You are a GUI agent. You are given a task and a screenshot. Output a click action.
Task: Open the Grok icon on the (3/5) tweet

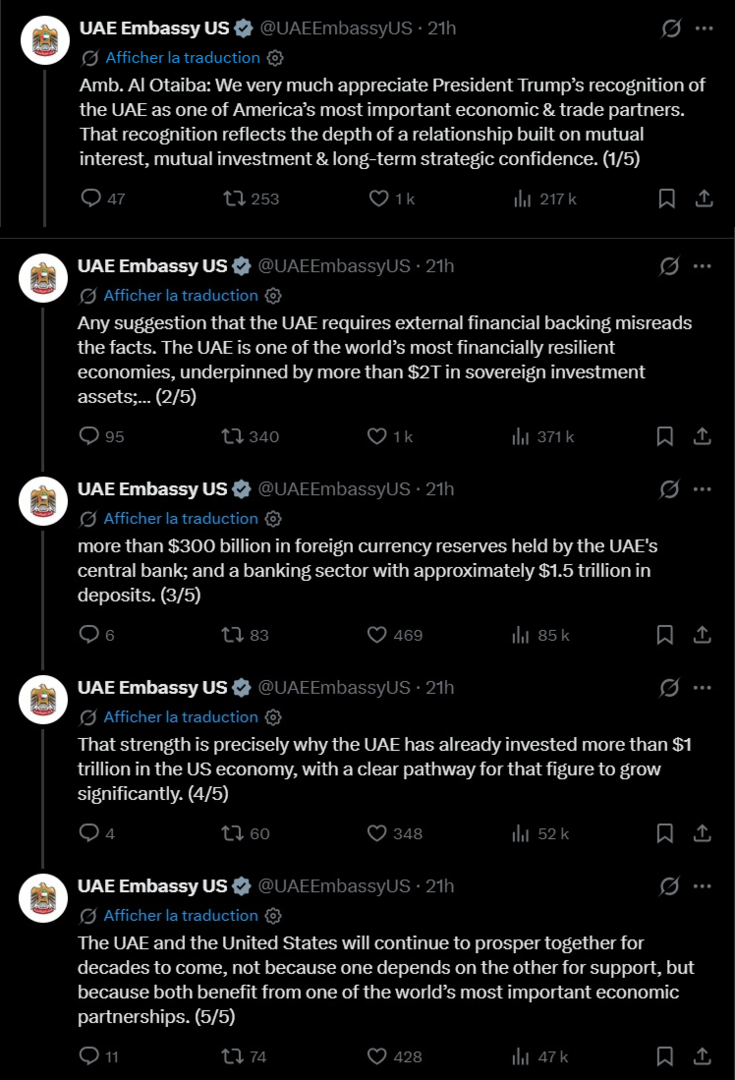coord(670,489)
